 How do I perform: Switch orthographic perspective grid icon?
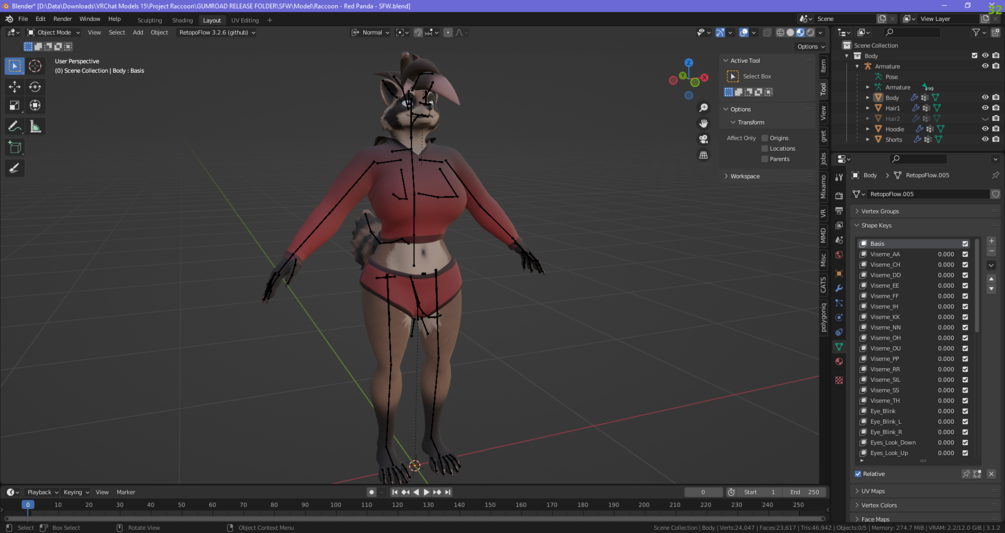703,155
